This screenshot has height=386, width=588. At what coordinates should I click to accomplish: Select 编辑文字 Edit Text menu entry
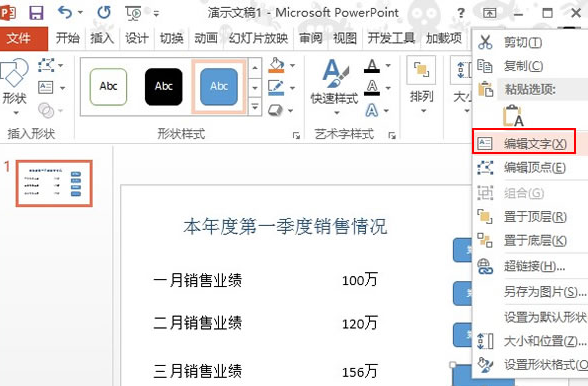coord(530,143)
